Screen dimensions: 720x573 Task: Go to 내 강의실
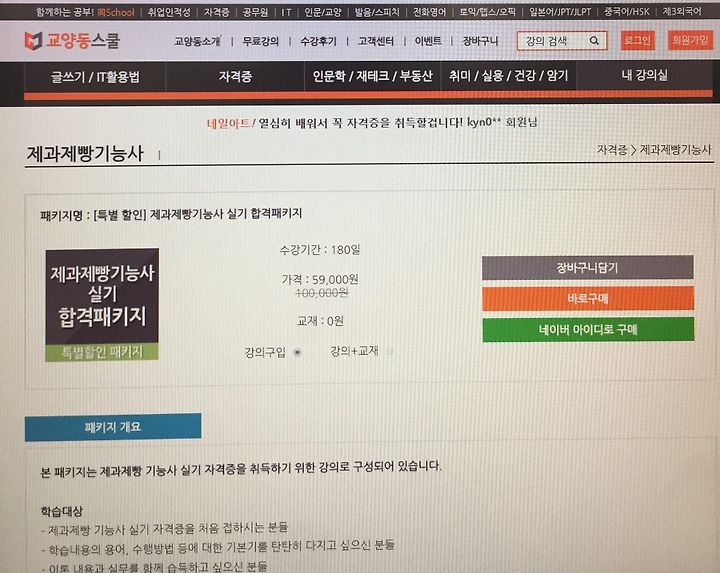tap(645, 75)
